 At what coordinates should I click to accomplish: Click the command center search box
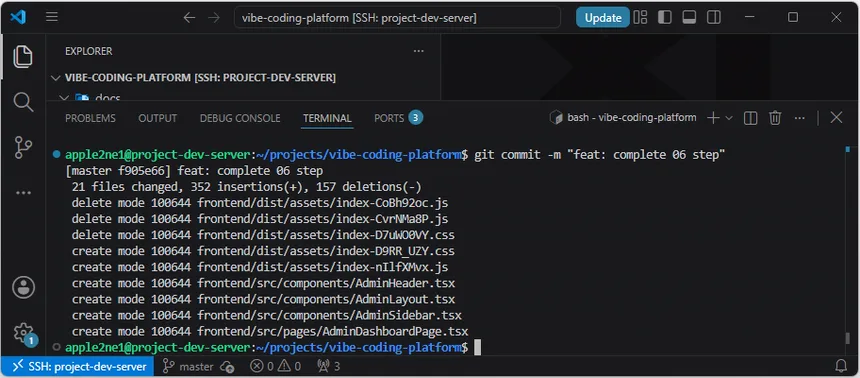click(397, 18)
